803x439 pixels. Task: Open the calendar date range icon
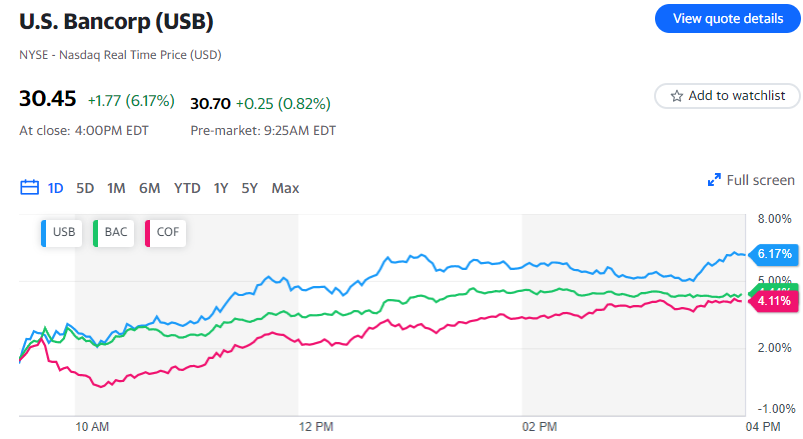pyautogui.click(x=29, y=187)
